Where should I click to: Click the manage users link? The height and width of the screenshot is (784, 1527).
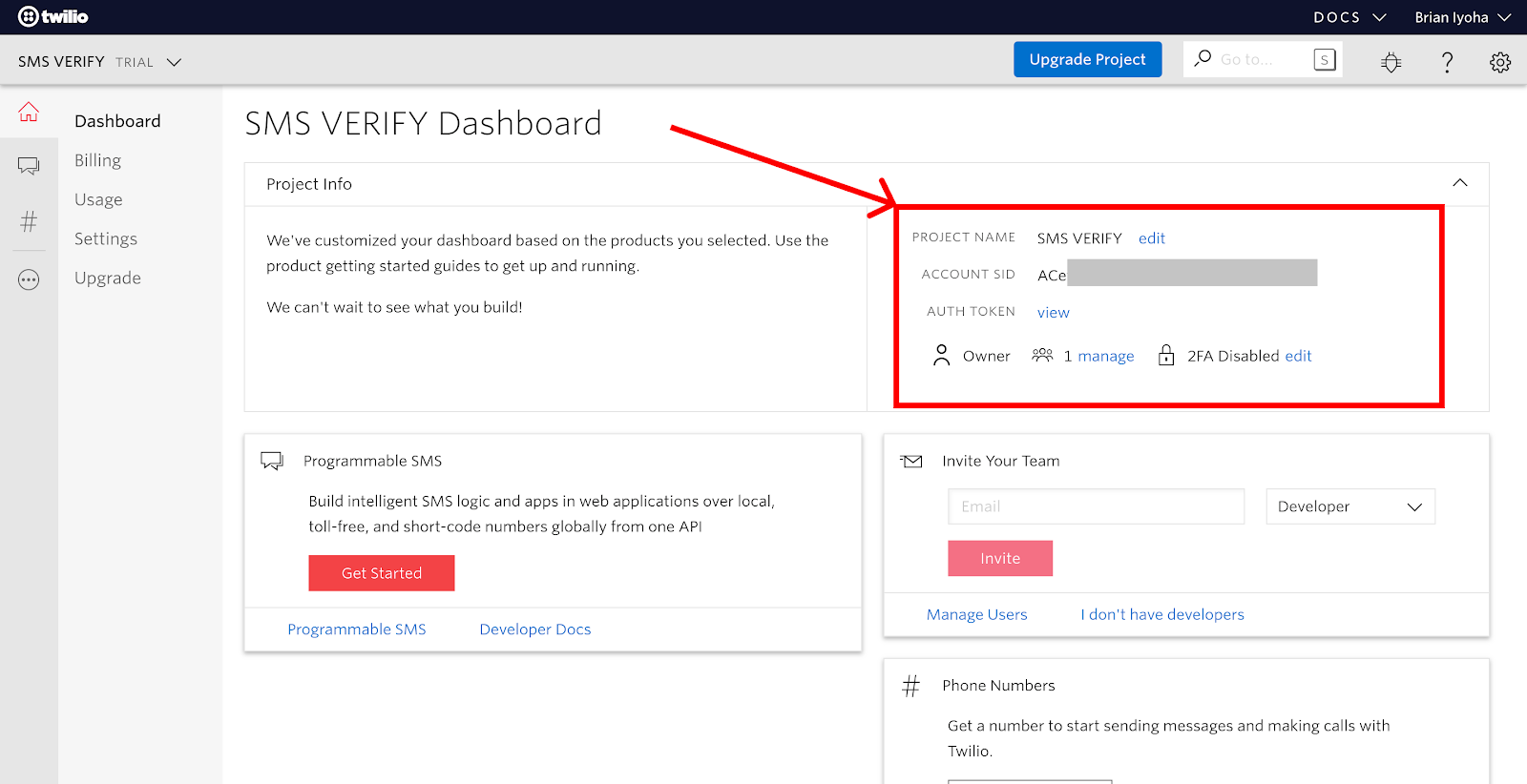point(1106,356)
